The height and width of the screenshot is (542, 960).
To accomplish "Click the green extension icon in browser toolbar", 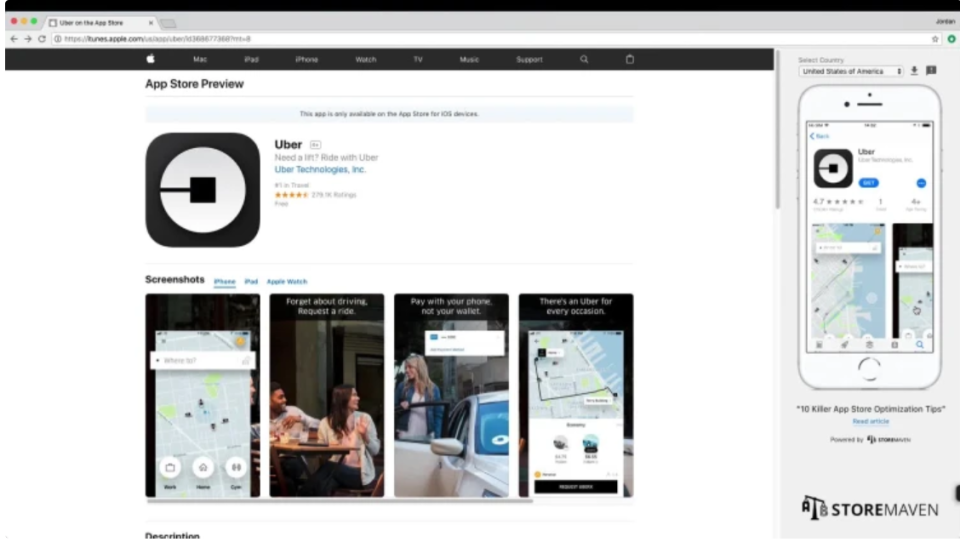I will (x=951, y=39).
